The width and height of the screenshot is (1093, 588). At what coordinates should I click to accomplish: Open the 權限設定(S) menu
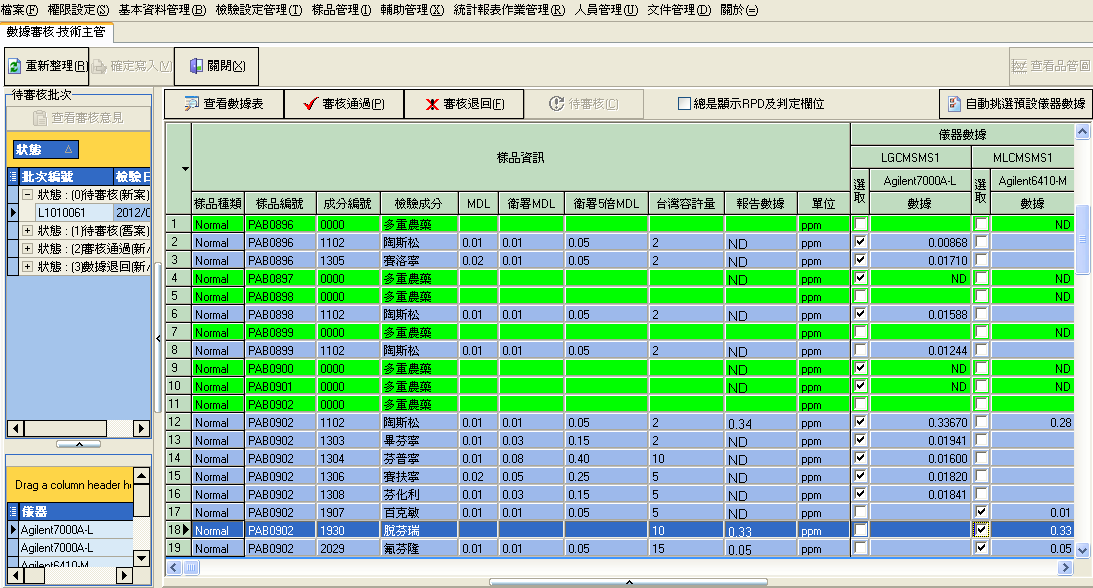[78, 10]
